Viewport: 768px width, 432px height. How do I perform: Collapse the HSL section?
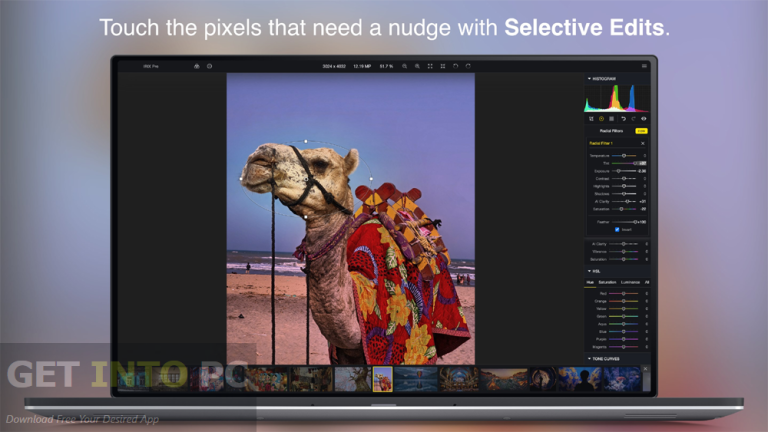pyautogui.click(x=589, y=270)
